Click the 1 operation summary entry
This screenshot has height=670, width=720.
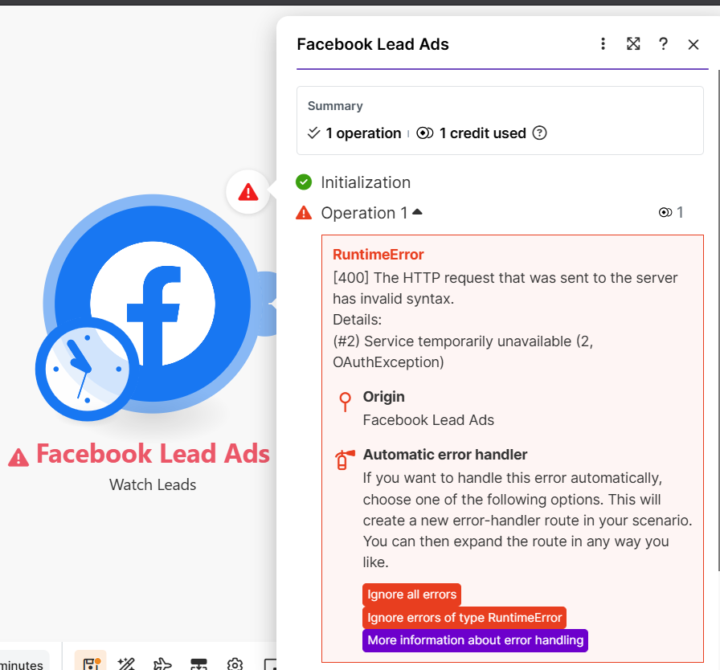(x=354, y=133)
